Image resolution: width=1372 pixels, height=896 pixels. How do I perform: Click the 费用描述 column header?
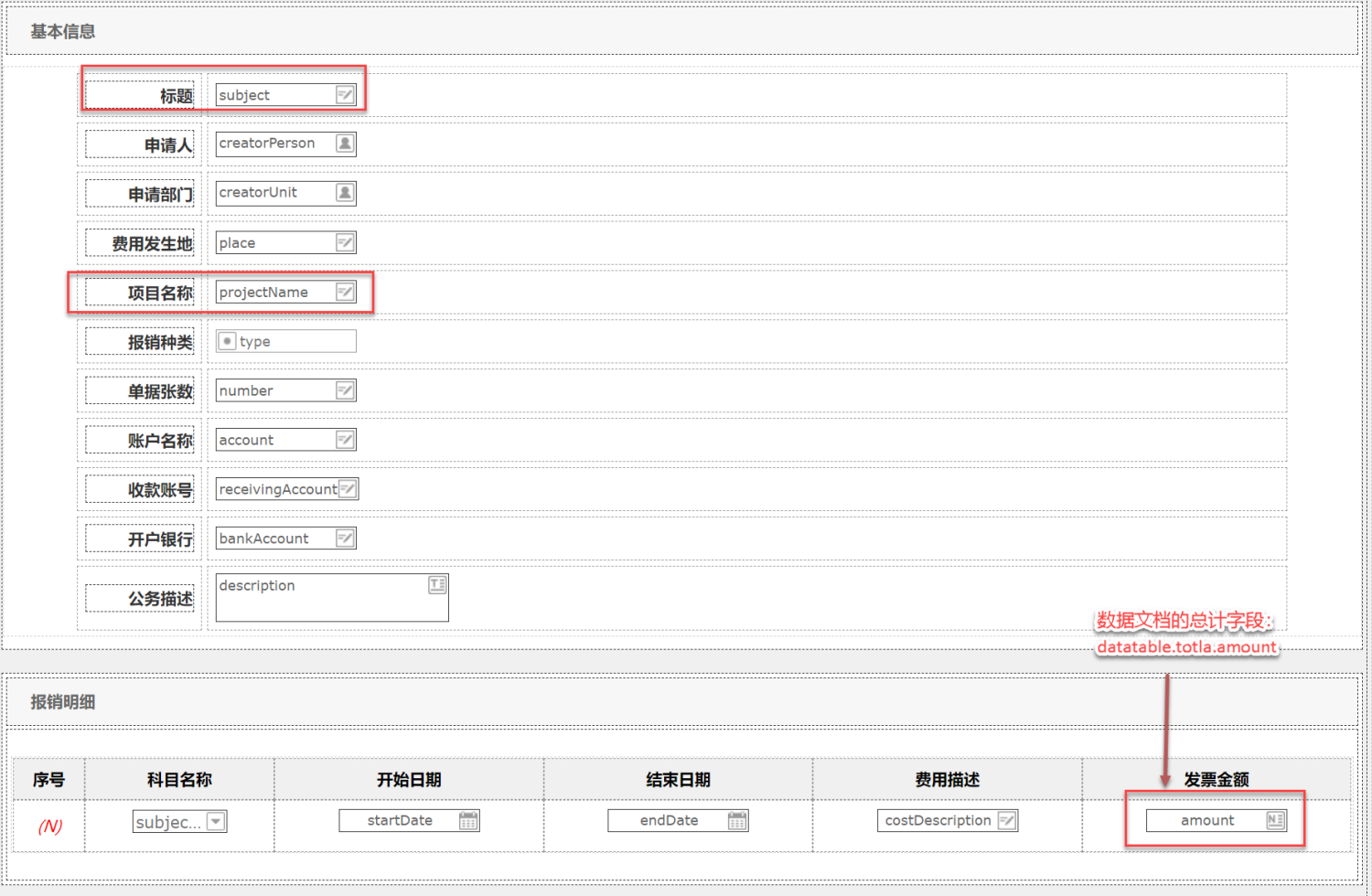tap(947, 780)
